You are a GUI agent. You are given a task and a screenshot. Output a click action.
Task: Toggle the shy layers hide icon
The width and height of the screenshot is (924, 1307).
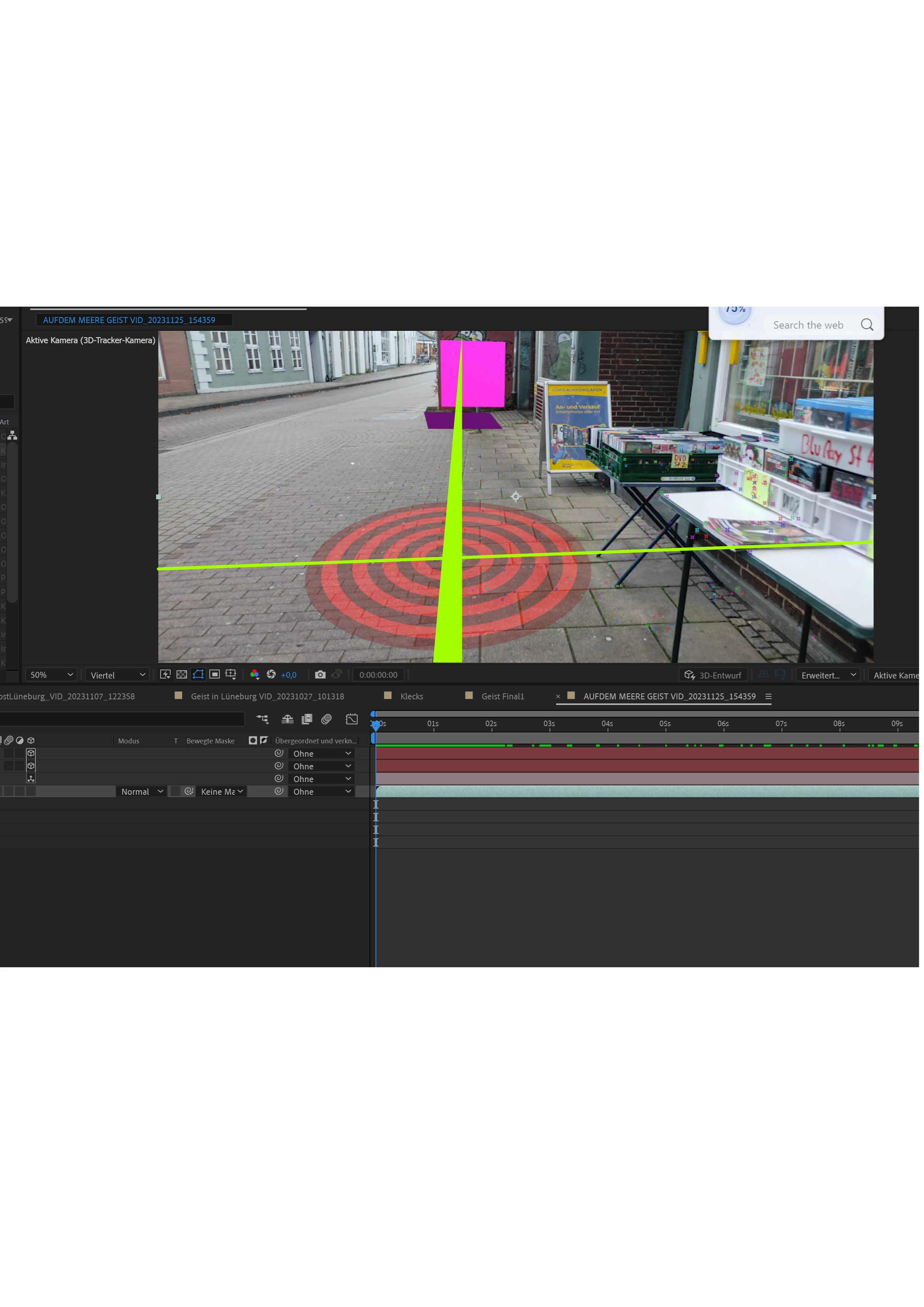point(287,719)
